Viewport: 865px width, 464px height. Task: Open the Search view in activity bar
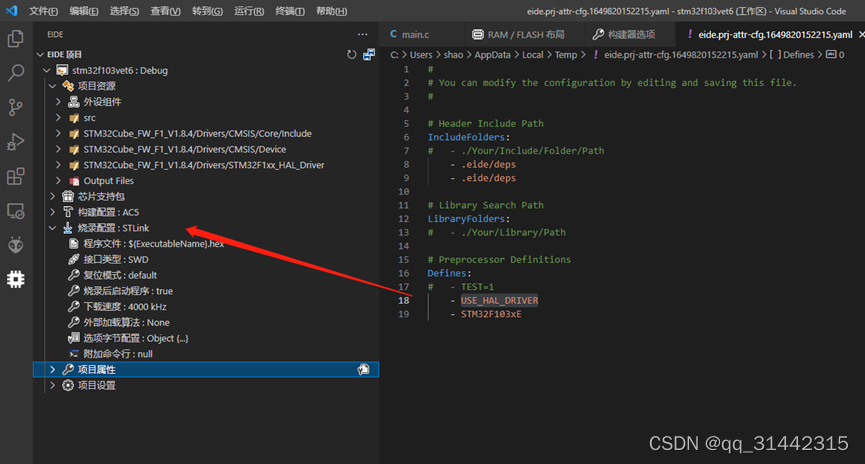coord(15,73)
